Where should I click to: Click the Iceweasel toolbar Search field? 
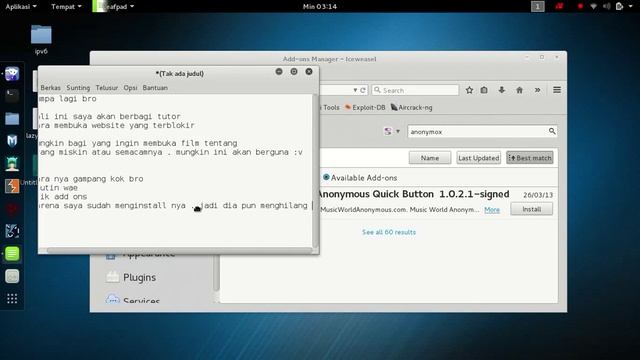click(x=415, y=90)
